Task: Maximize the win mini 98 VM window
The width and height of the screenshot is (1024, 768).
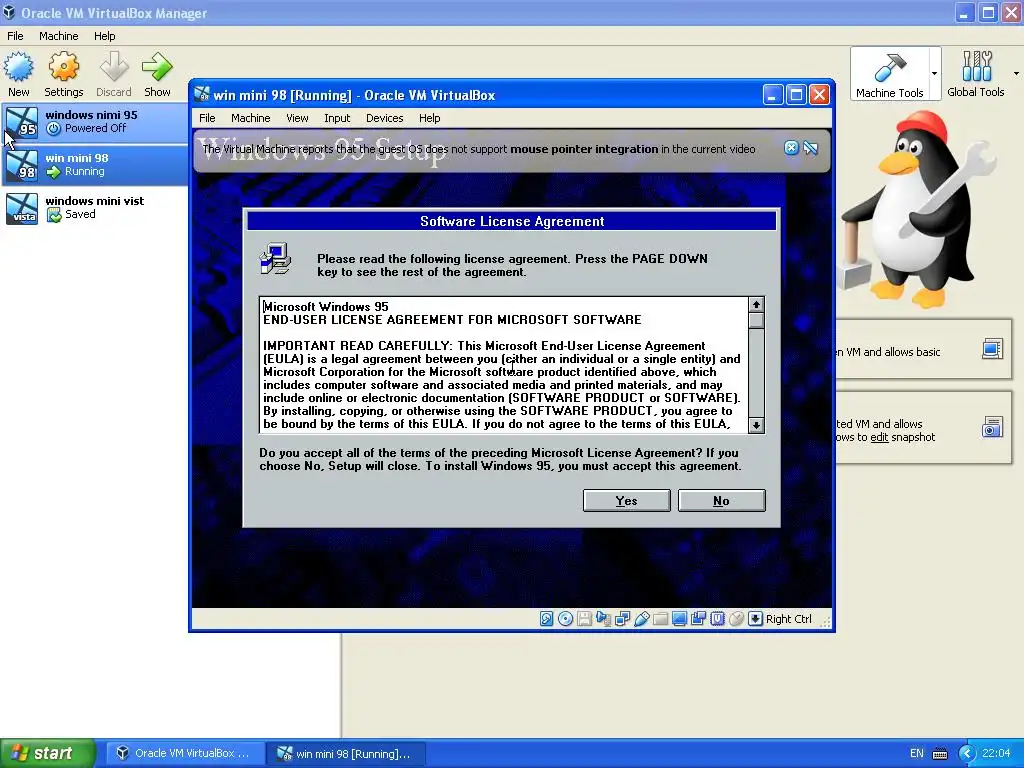Action: pos(796,95)
